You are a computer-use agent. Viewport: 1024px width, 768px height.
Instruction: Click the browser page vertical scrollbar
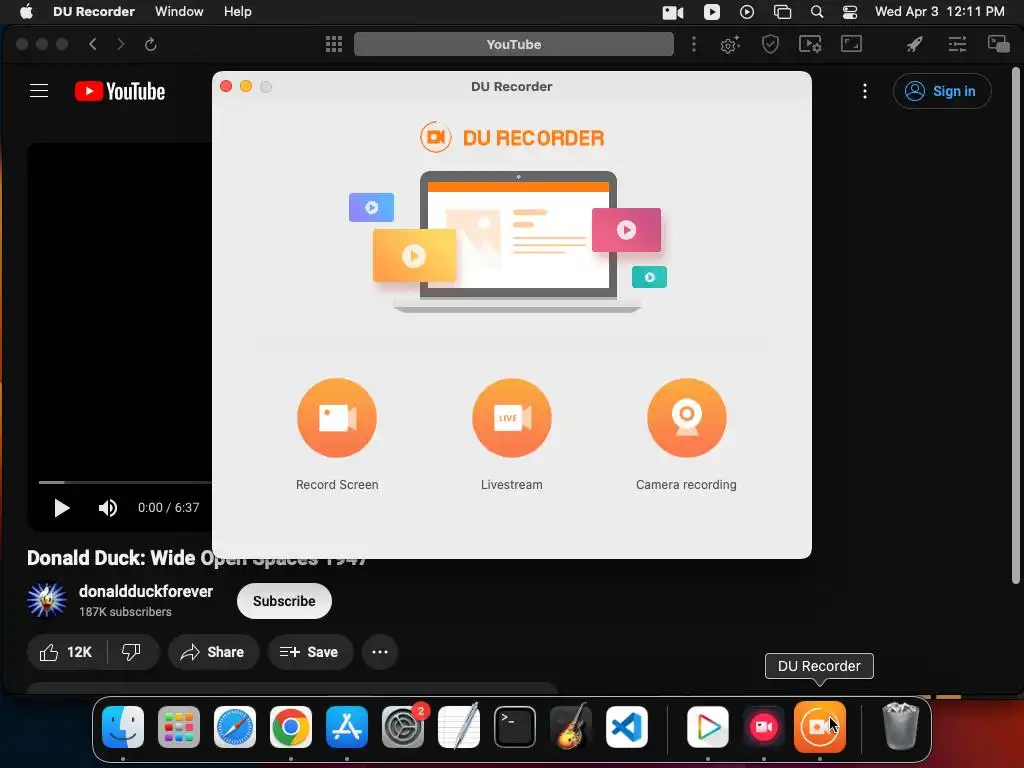point(1016,325)
